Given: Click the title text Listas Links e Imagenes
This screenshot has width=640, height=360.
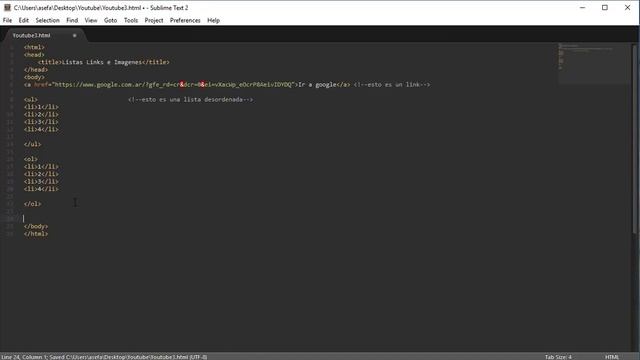Looking at the screenshot, I should click(x=101, y=62).
